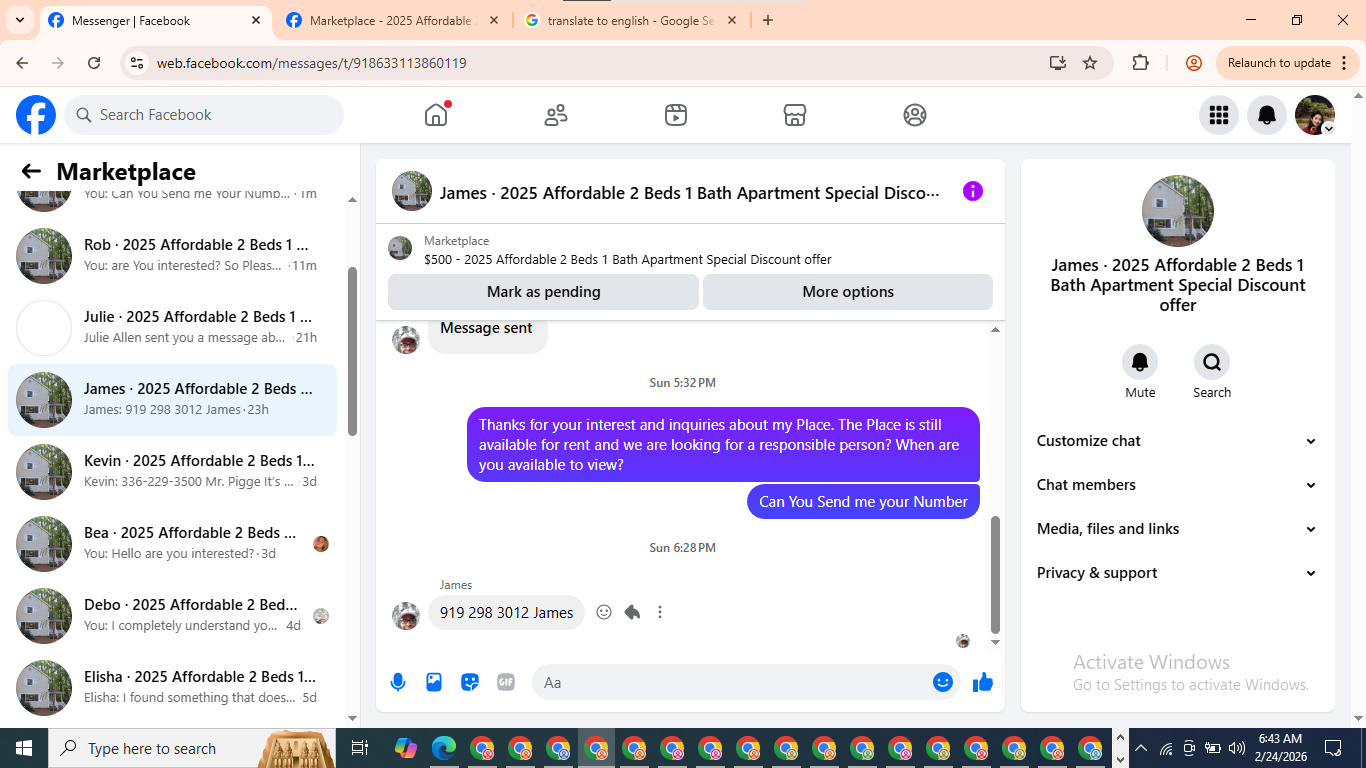Reload the page in the browser

[x=94, y=63]
